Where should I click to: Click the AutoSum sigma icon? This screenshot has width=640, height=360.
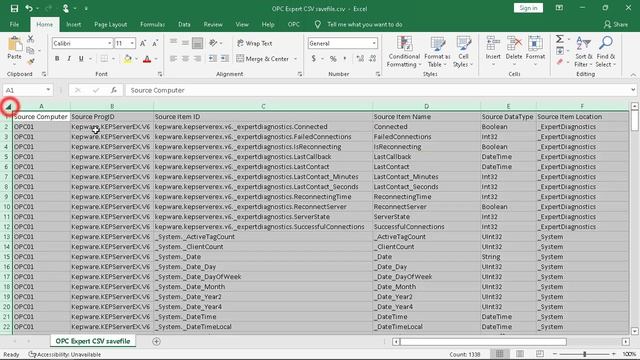tap(560, 39)
